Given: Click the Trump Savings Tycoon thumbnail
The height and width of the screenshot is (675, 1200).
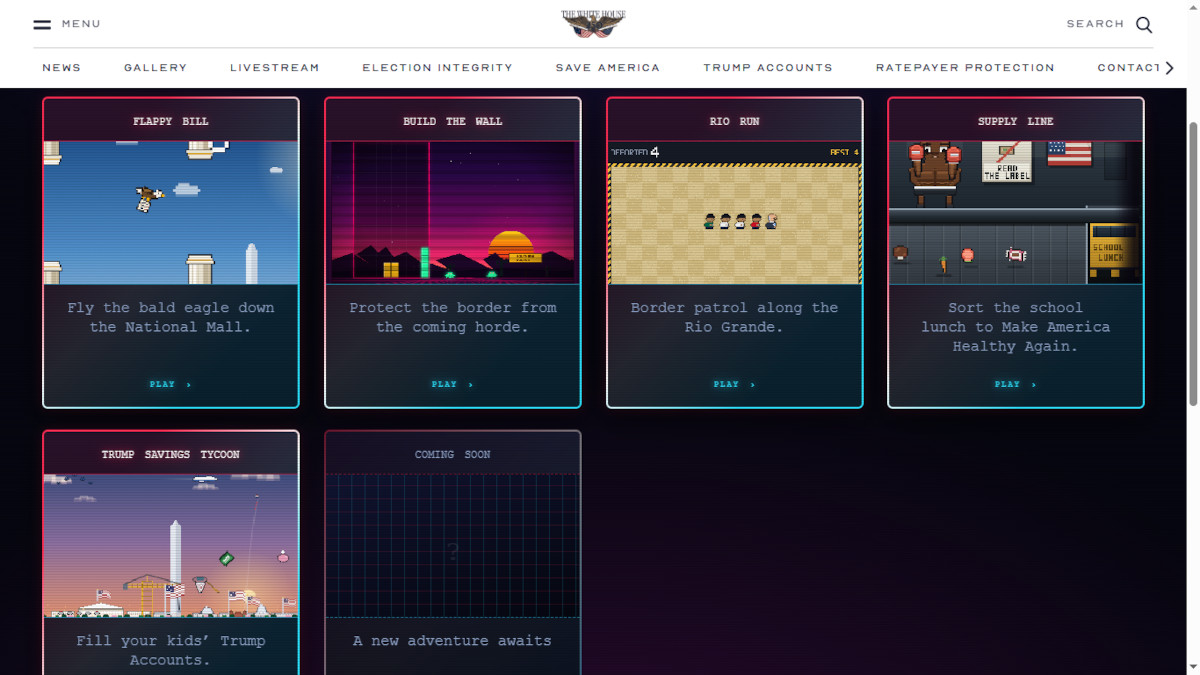Looking at the screenshot, I should [x=171, y=546].
